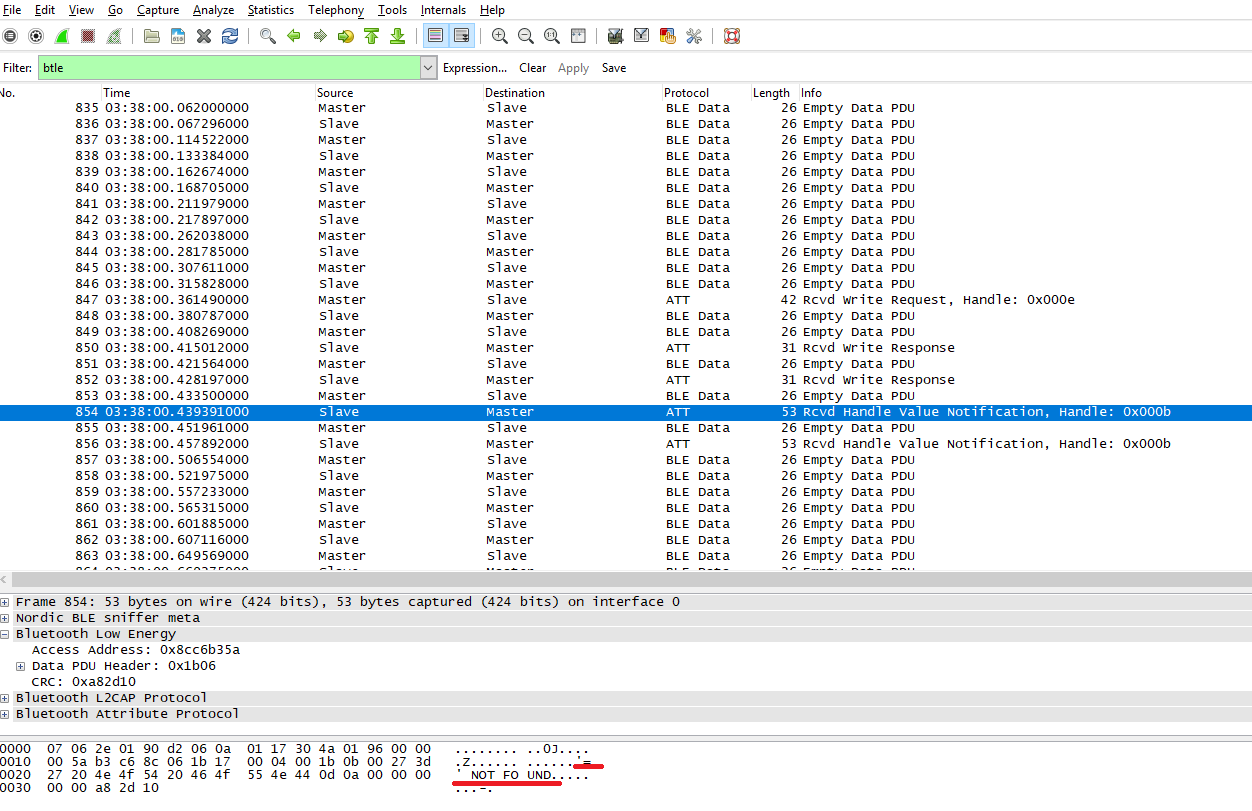Screen dimensions: 1252x811
Task: Open help lifebuoy icon
Action: click(x=732, y=36)
